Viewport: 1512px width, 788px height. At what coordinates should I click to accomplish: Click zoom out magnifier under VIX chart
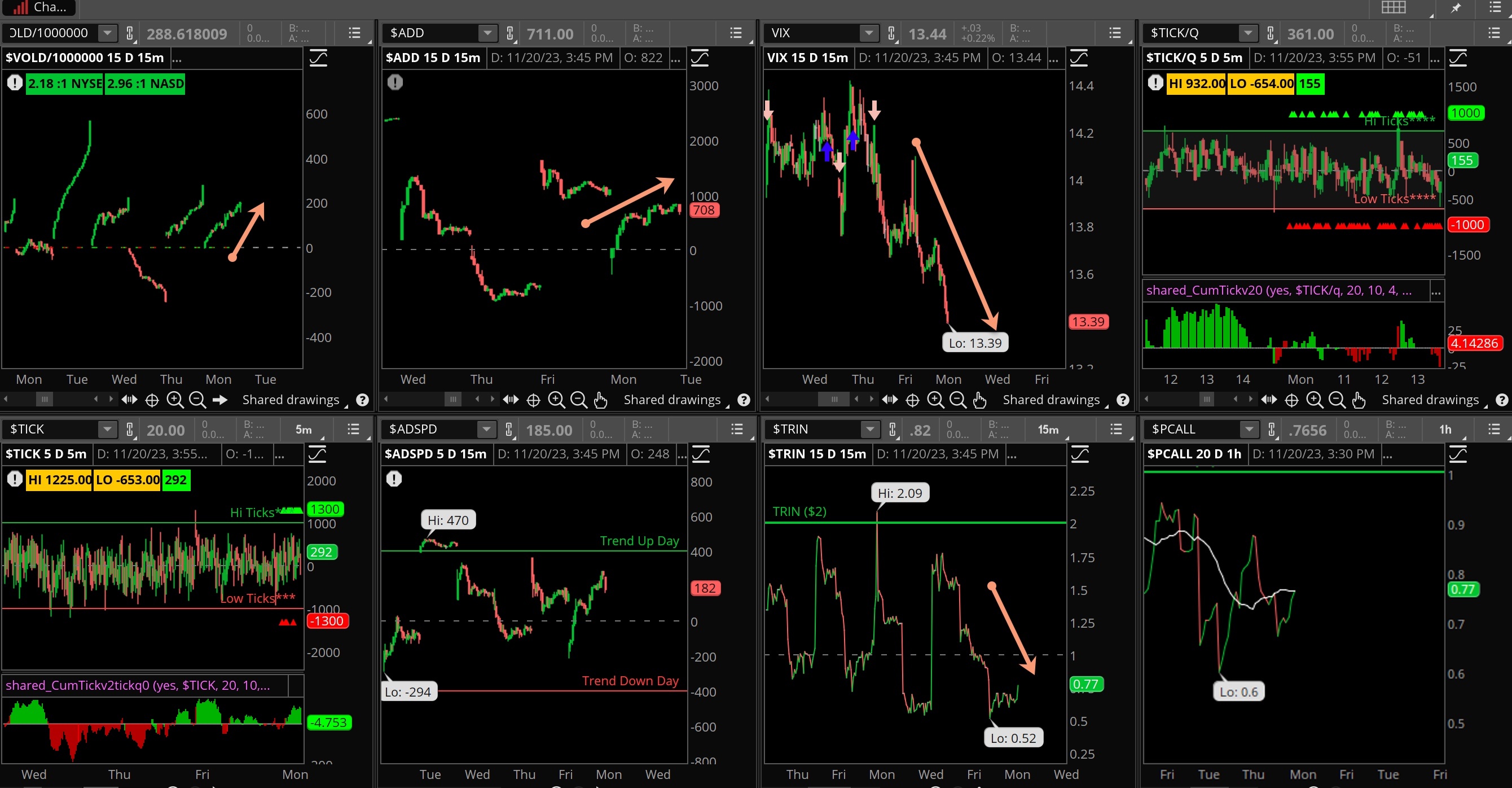(958, 400)
